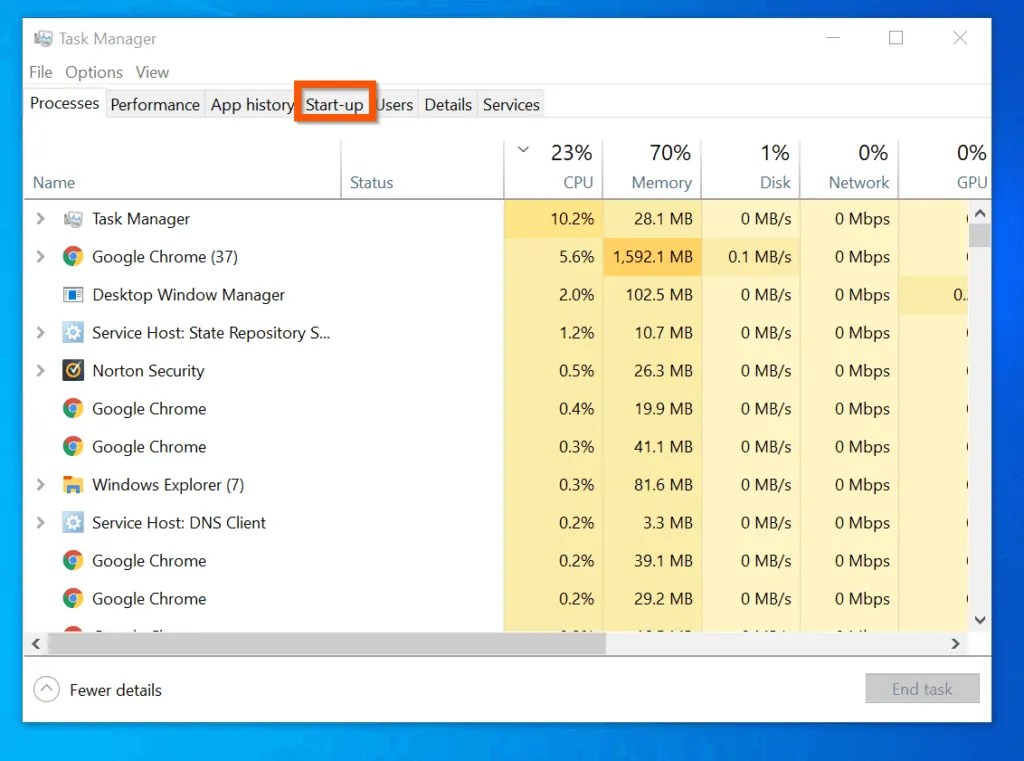Image resolution: width=1024 pixels, height=761 pixels.
Task: Expand the Norton Security process entry
Action: tap(40, 371)
